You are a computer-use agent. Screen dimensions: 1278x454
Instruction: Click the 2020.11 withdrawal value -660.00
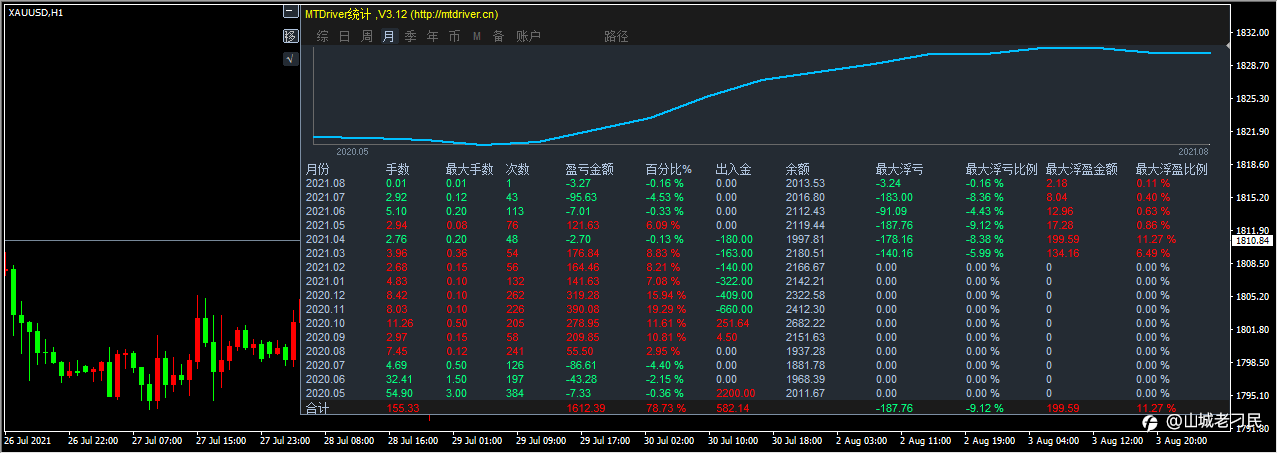[x=735, y=310]
